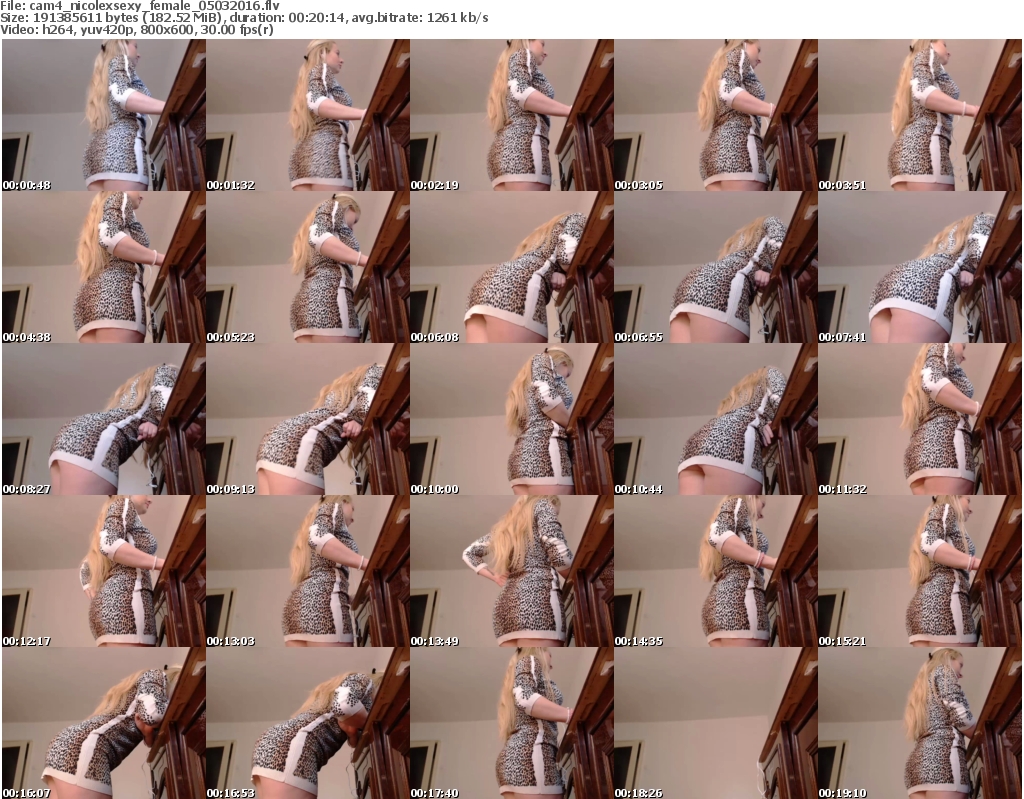Select the 'Size: 191385611 bytes' header line
This screenshot has width=1024, height=799.
point(244,18)
